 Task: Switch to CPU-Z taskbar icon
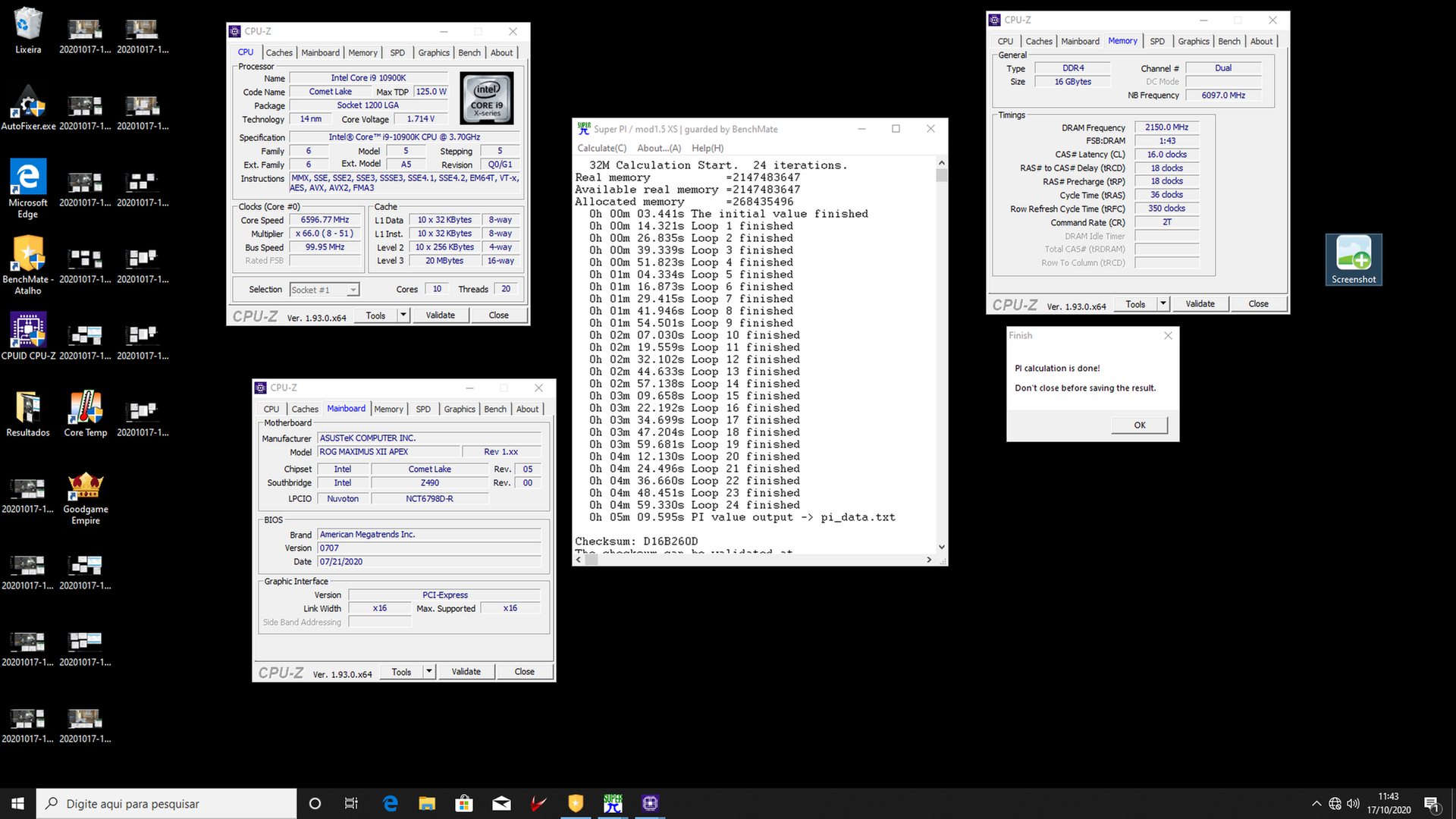(x=650, y=804)
